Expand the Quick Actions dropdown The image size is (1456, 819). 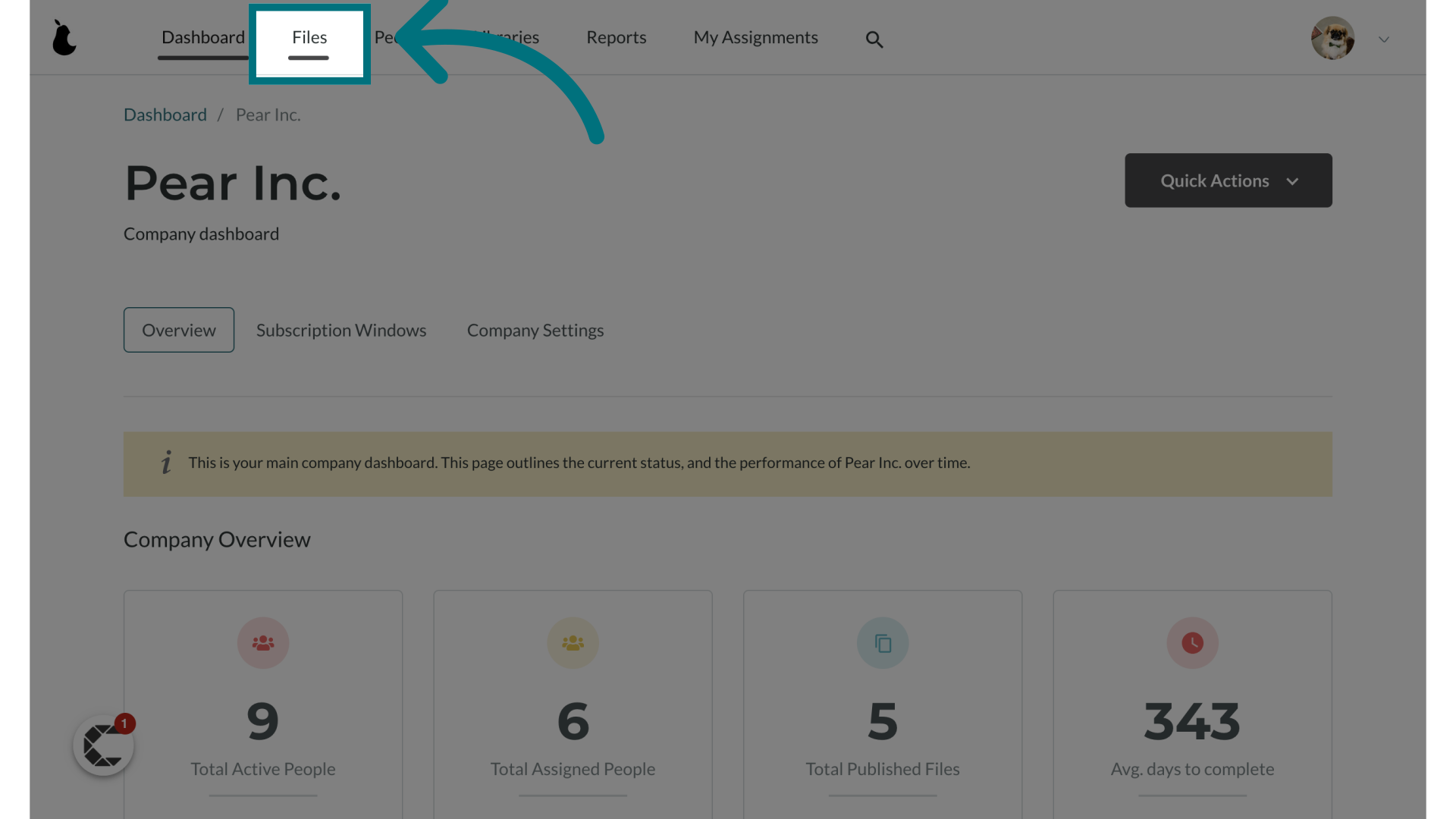[1228, 180]
